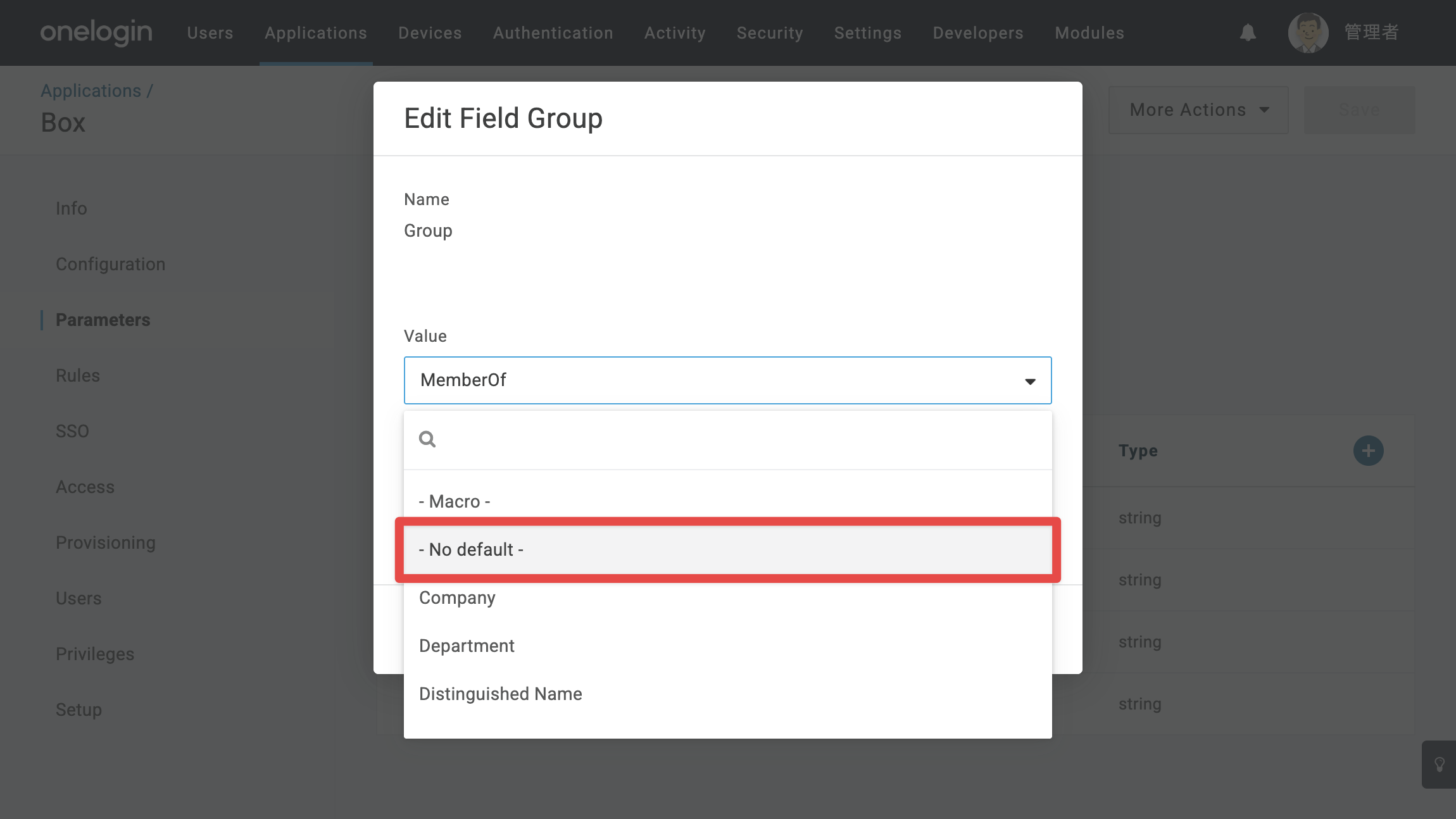This screenshot has height=819, width=1456.
Task: Click the blue plus add parameter icon
Action: [1368, 451]
